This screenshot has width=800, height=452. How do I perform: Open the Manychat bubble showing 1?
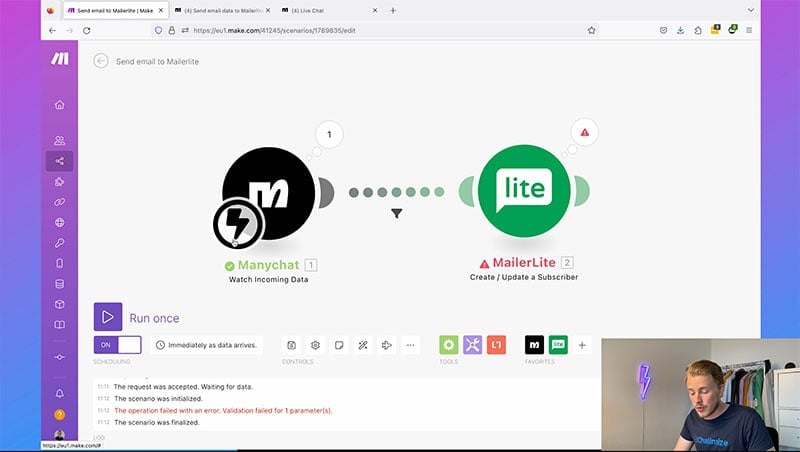329,134
